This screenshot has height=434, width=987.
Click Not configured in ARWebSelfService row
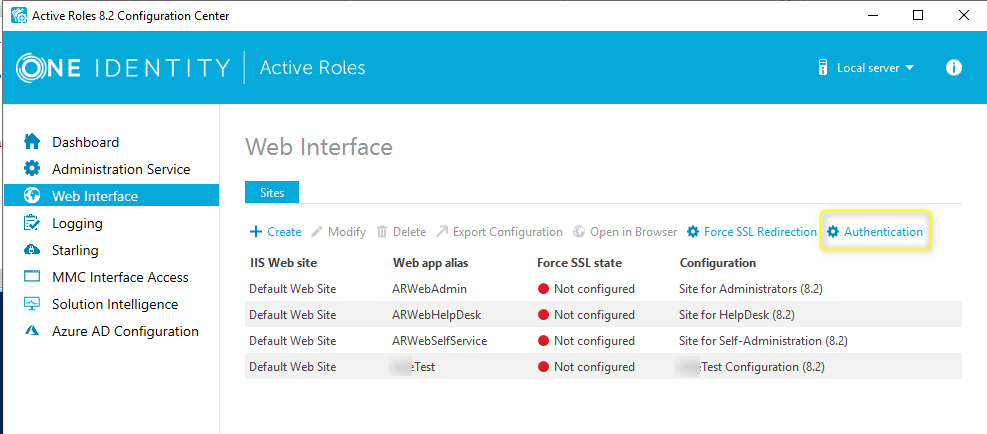pos(594,341)
